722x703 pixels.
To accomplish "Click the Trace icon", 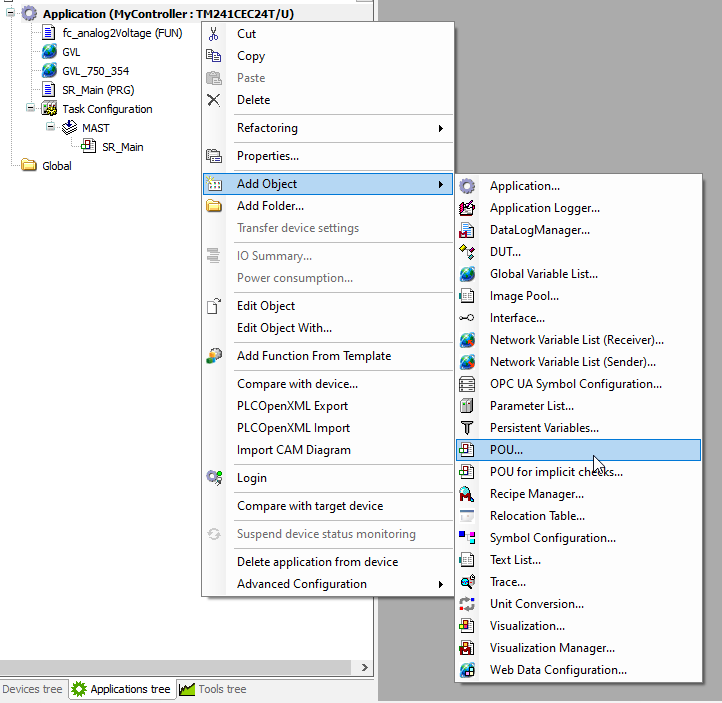I will point(467,582).
